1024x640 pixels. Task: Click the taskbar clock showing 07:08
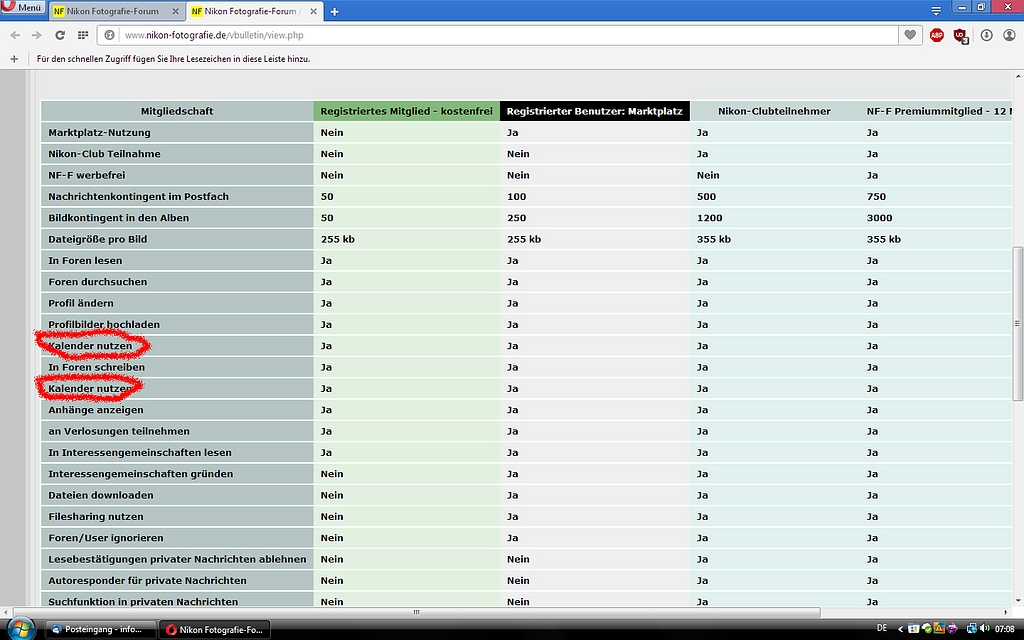(1005, 629)
